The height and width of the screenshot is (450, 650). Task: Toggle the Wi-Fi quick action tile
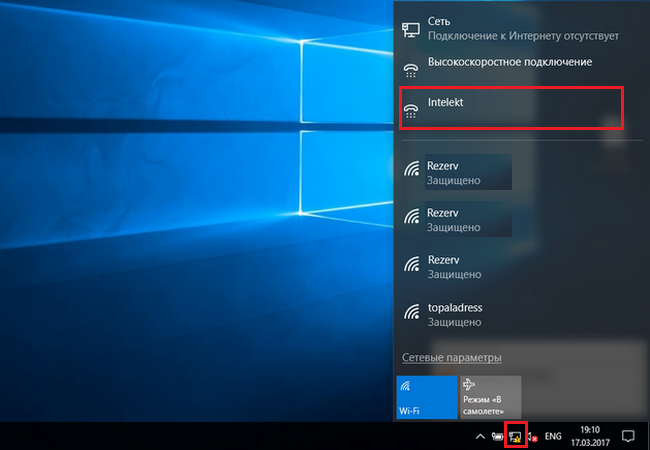click(x=427, y=397)
